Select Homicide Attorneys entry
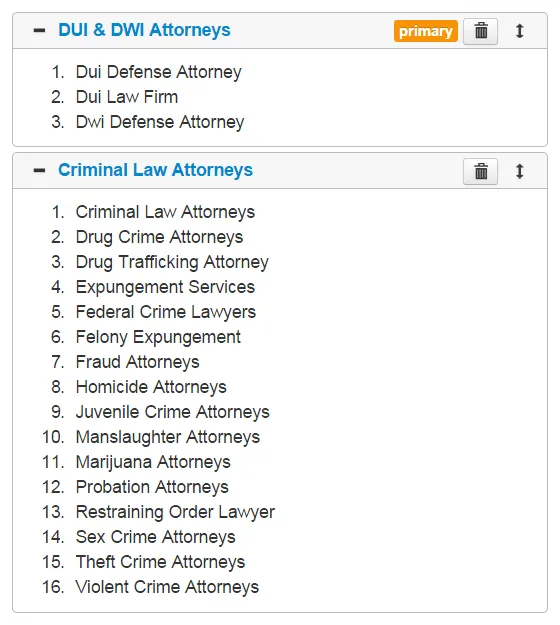This screenshot has height=625, width=560. pyautogui.click(x=151, y=387)
